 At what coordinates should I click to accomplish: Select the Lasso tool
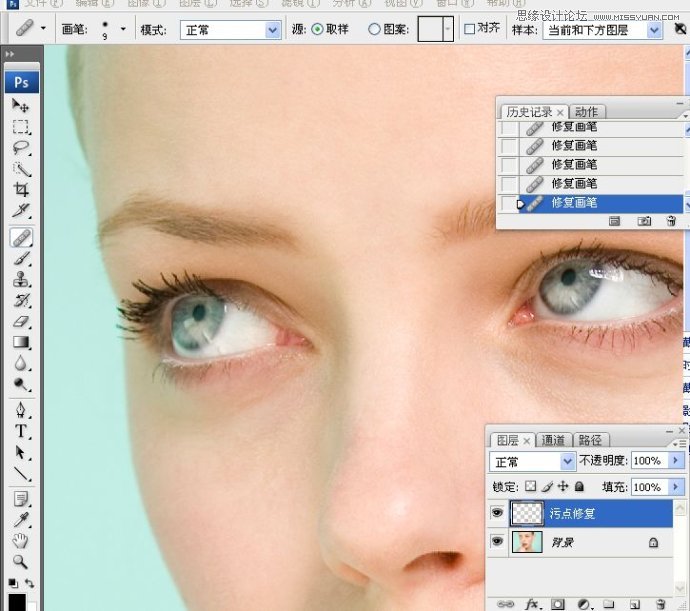pos(20,147)
